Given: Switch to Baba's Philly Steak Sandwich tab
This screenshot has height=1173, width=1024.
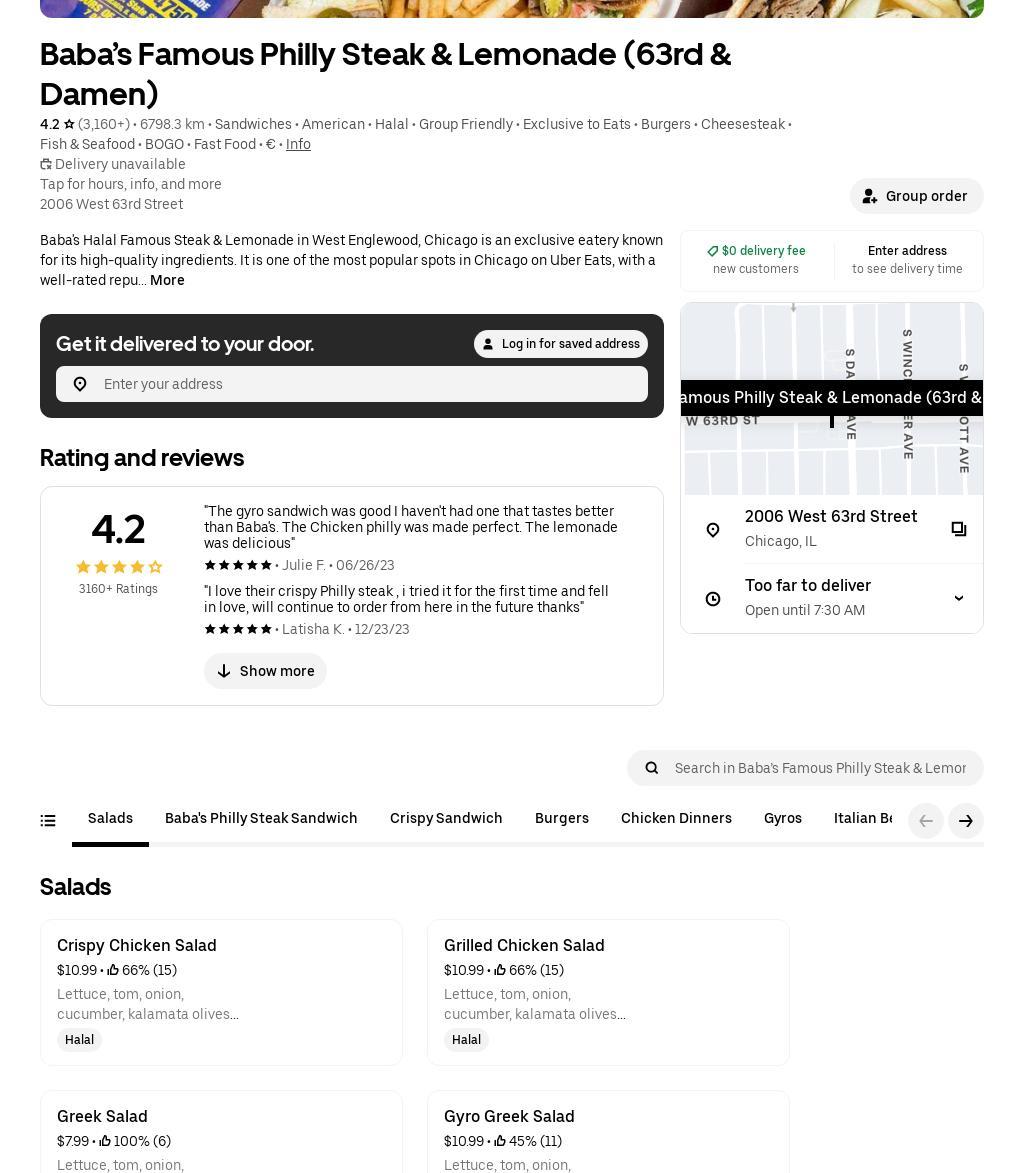Looking at the screenshot, I should point(261,818).
